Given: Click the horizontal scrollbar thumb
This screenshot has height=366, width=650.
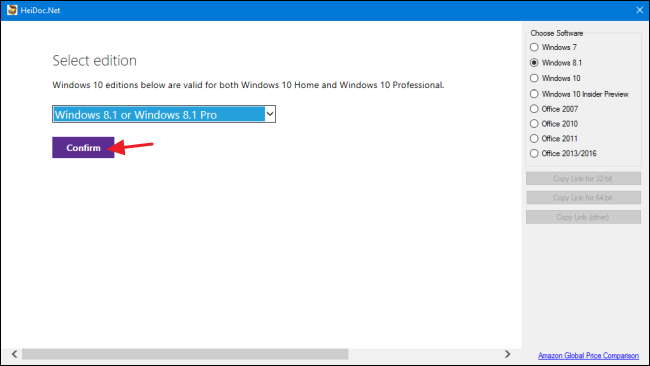Looking at the screenshot, I should tap(185, 354).
